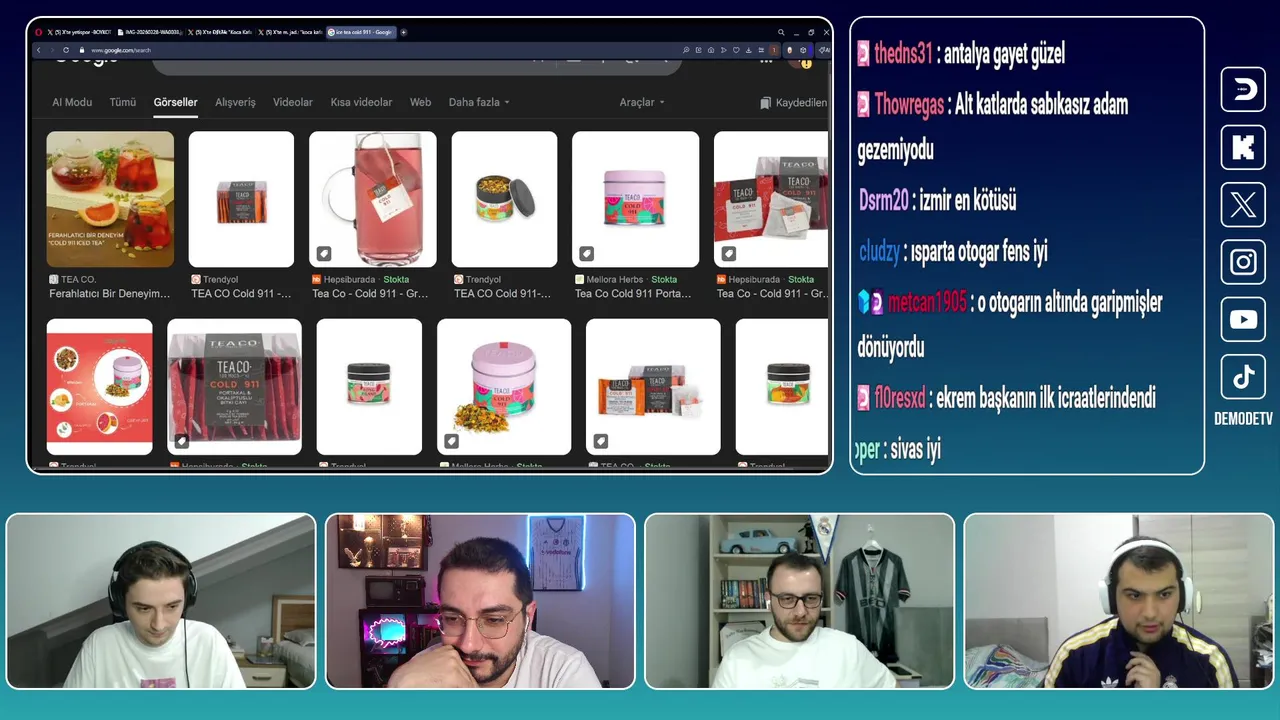
Task: Switch to Tümü results tab
Action: tap(123, 102)
